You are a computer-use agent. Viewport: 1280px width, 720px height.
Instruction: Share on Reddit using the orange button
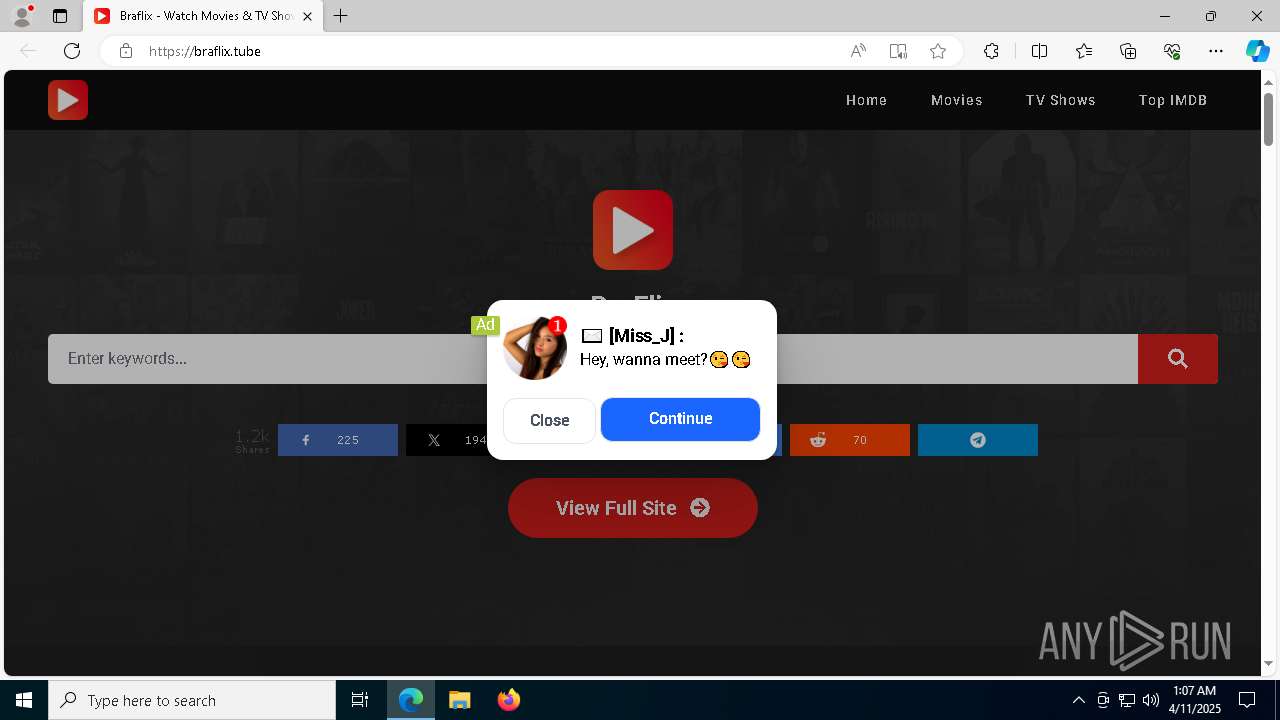(850, 440)
